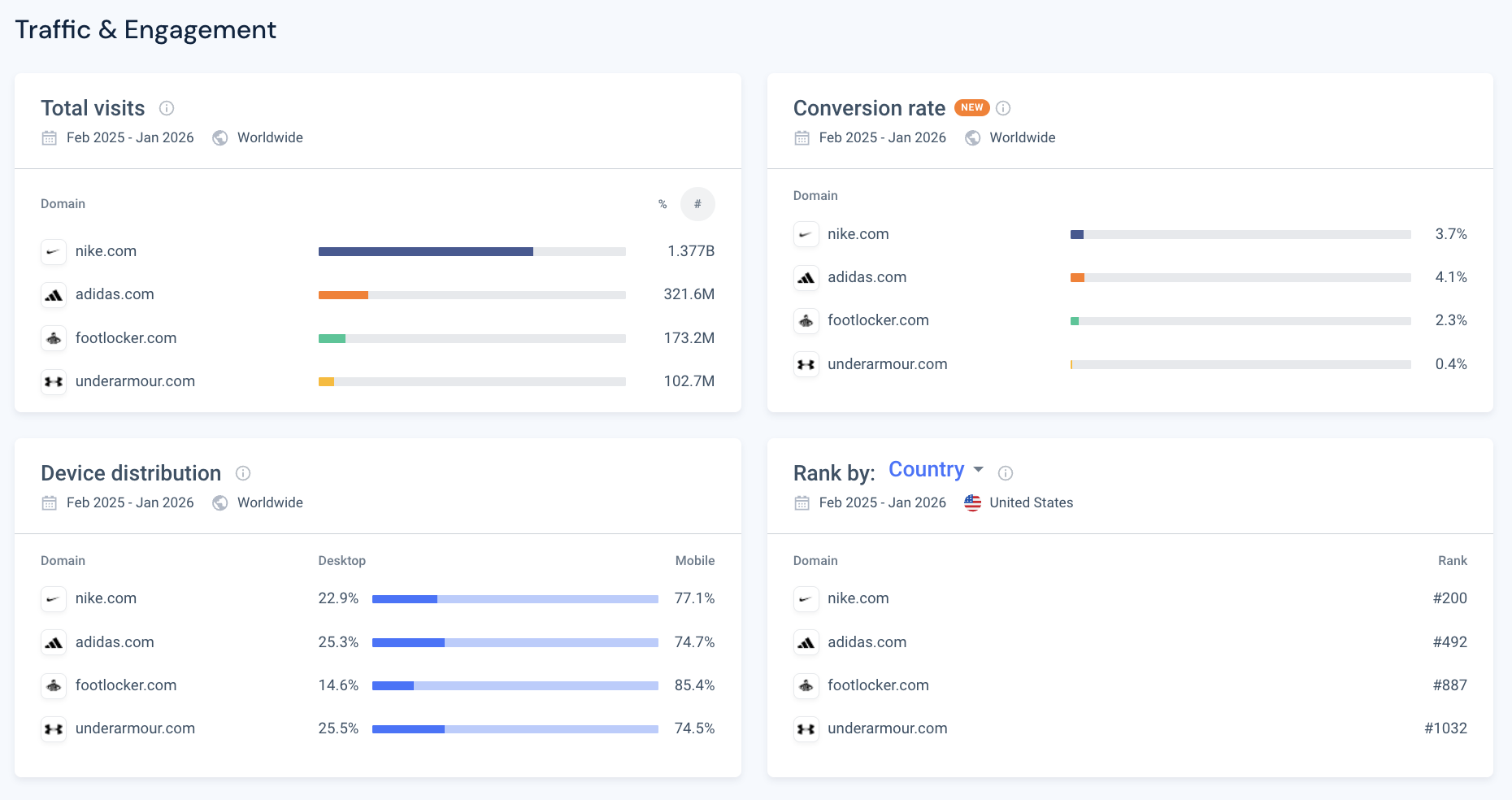Click adidas.com logo in Device distribution

coord(54,642)
